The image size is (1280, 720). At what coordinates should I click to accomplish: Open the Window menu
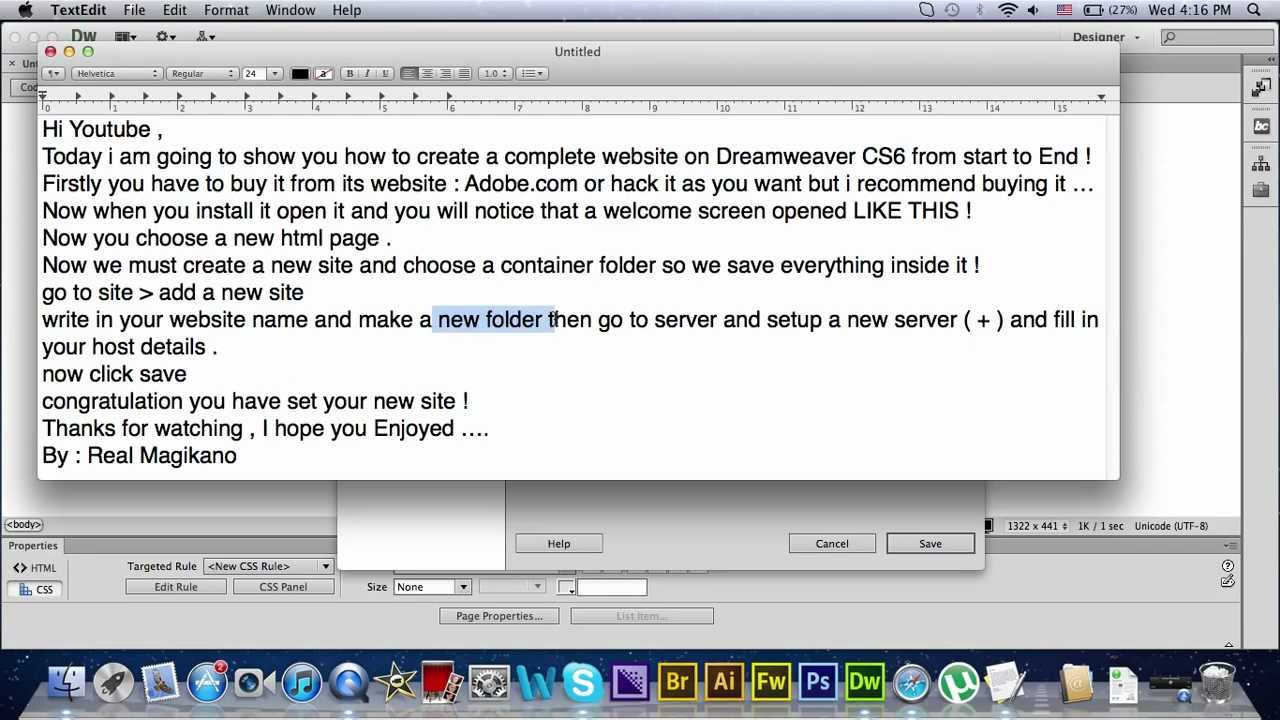[290, 10]
